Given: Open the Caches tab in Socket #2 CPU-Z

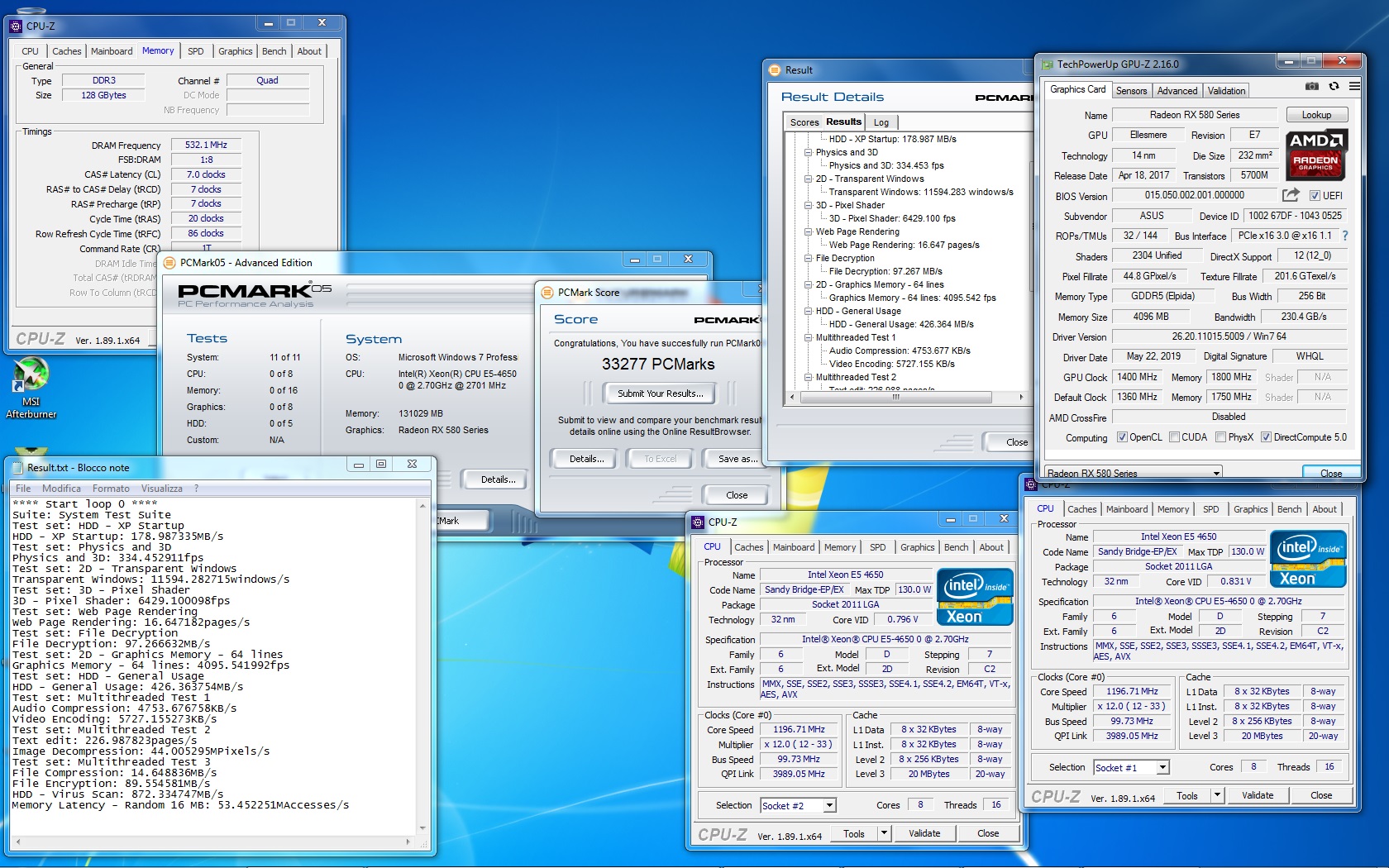Looking at the screenshot, I should click(748, 547).
